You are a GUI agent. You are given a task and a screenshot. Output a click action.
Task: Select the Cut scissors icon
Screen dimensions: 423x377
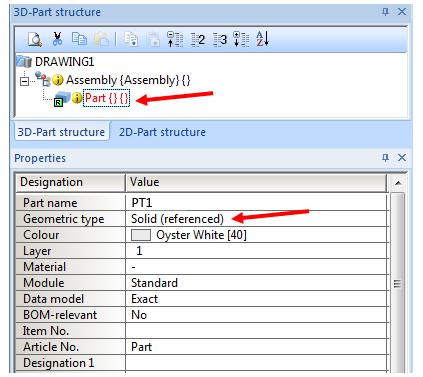tap(57, 39)
